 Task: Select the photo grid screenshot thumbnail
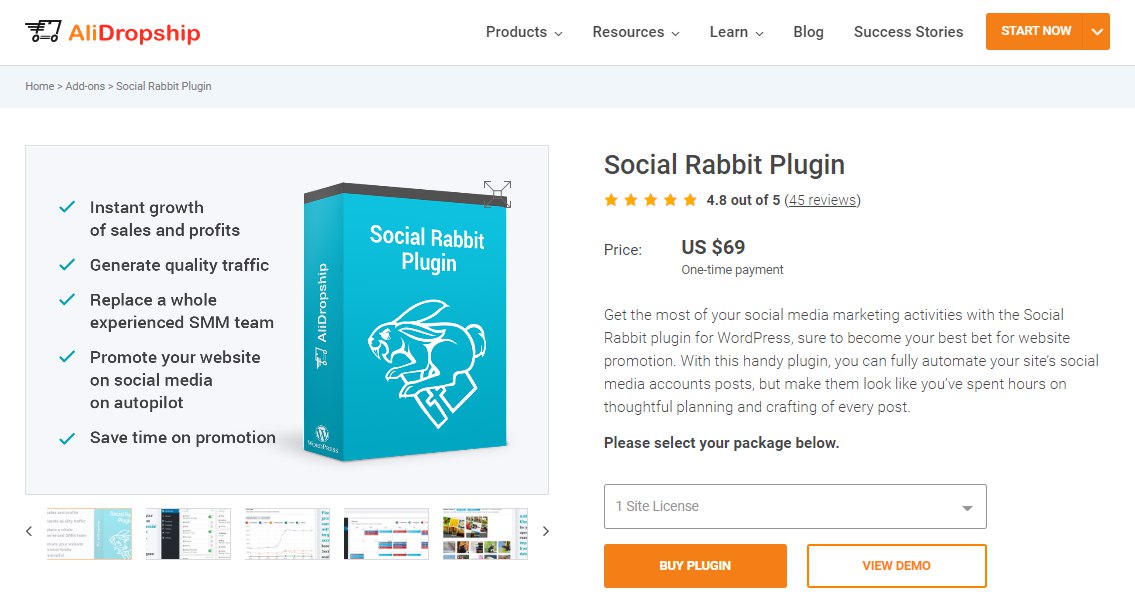pyautogui.click(x=485, y=533)
